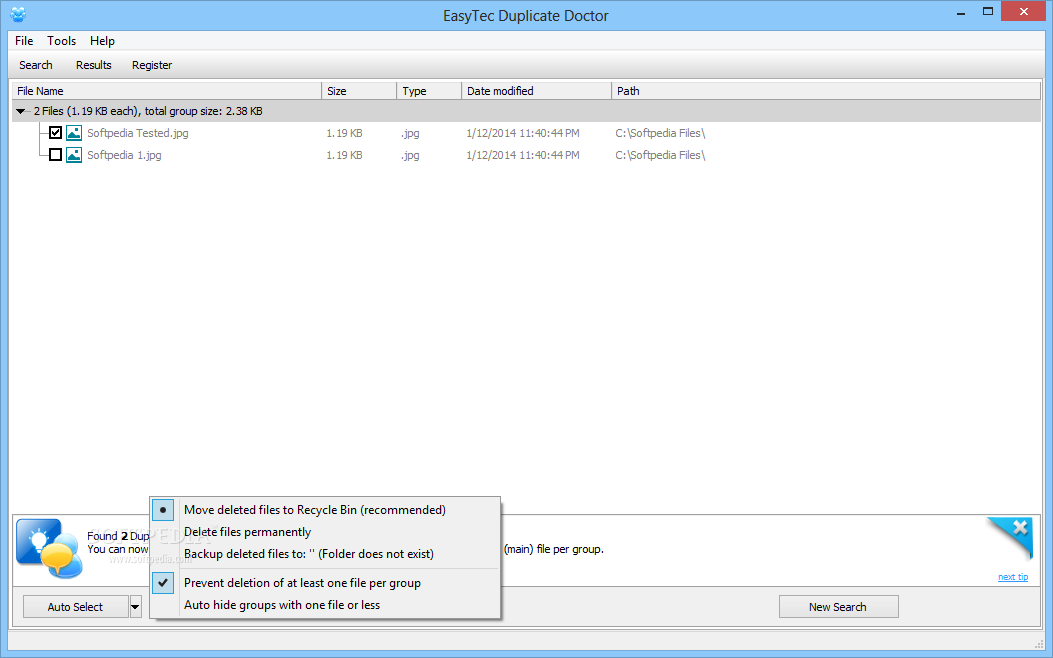Close the tip panel with the X
Screen dimensions: 1053x658
click(1020, 528)
